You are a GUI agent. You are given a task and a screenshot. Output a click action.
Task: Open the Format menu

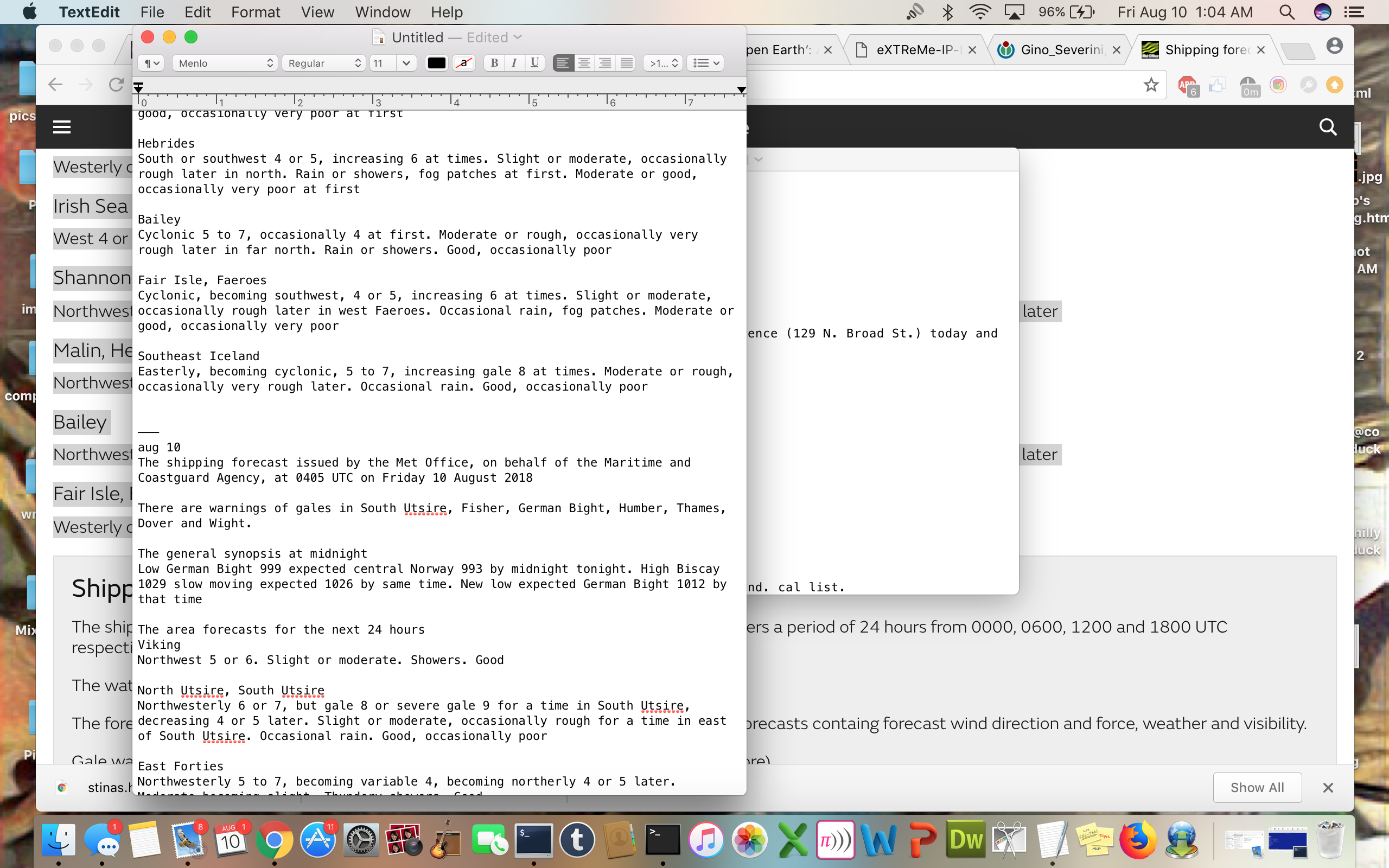click(256, 12)
